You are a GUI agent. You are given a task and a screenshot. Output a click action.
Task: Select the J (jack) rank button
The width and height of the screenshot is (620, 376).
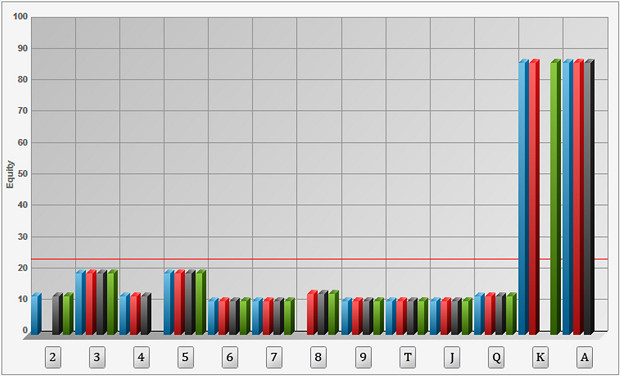coord(452,357)
